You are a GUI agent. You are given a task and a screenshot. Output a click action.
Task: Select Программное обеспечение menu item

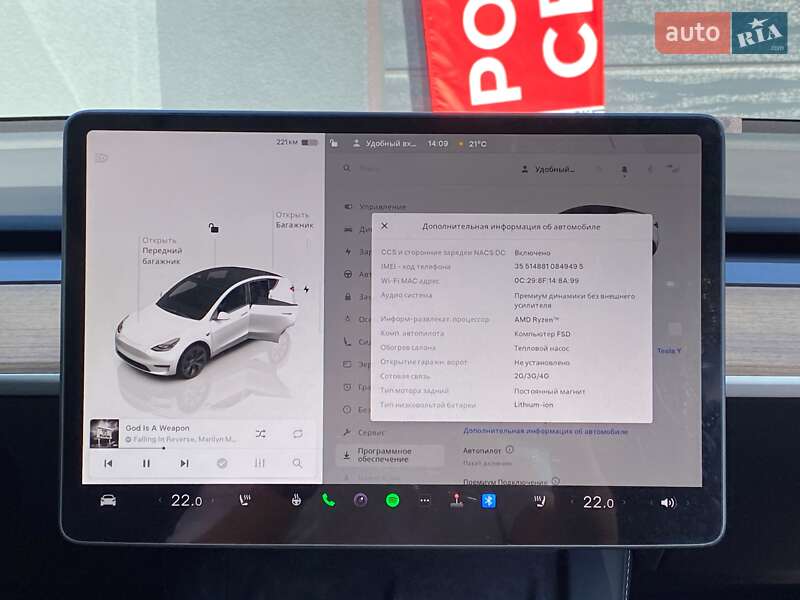(389, 455)
